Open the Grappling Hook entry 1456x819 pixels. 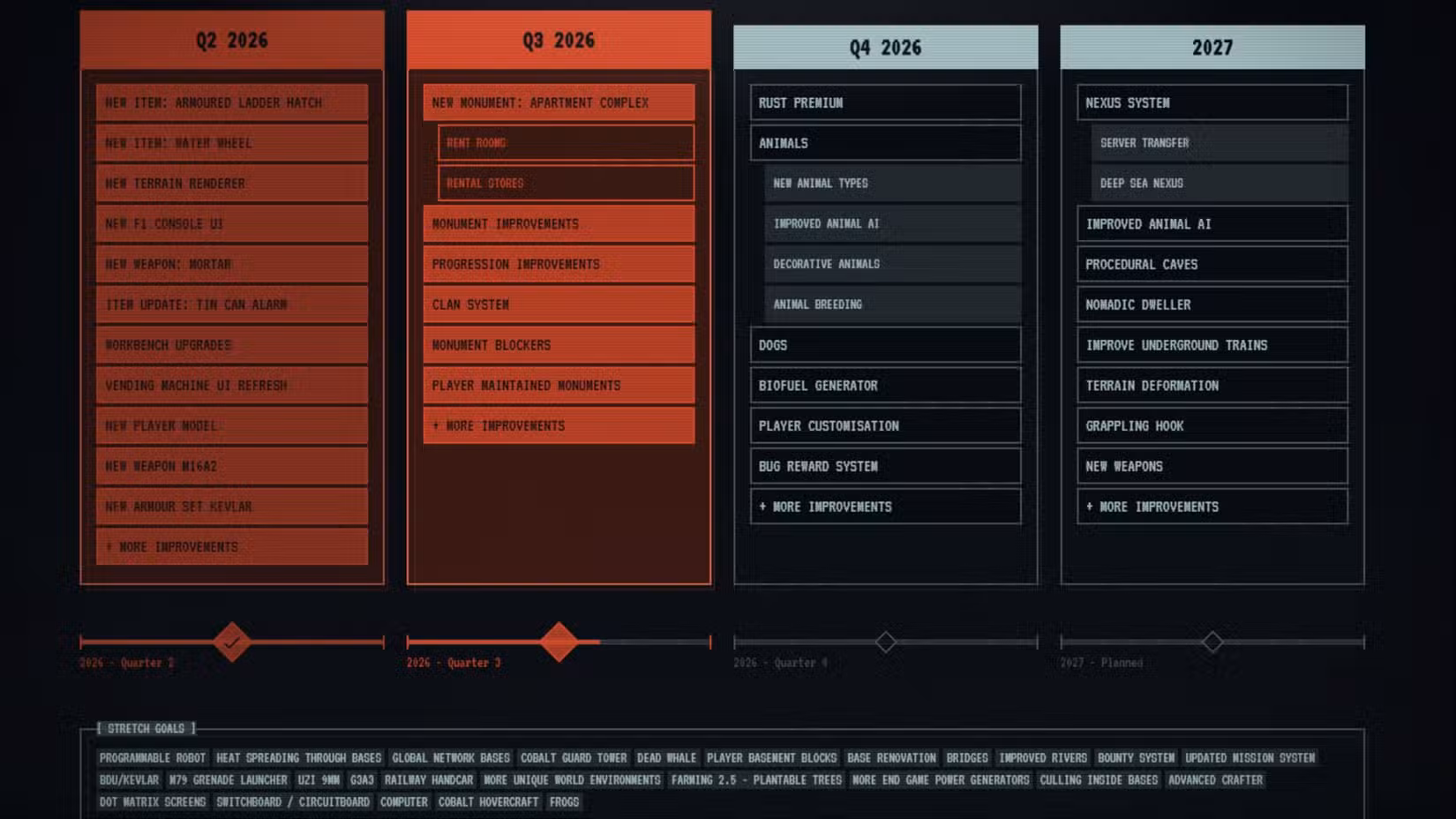[x=1212, y=425]
